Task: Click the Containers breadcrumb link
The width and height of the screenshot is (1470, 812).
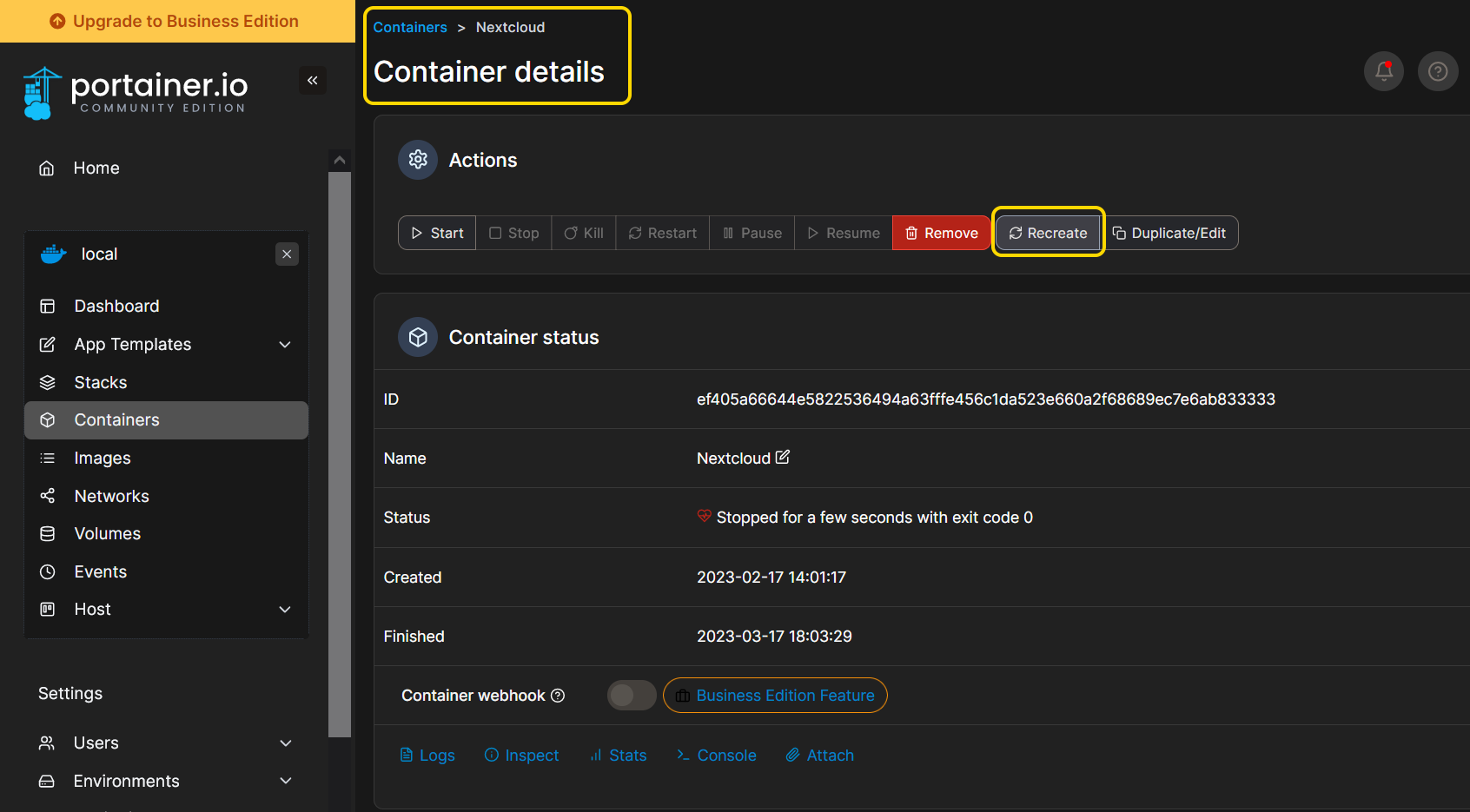Action: 410,28
